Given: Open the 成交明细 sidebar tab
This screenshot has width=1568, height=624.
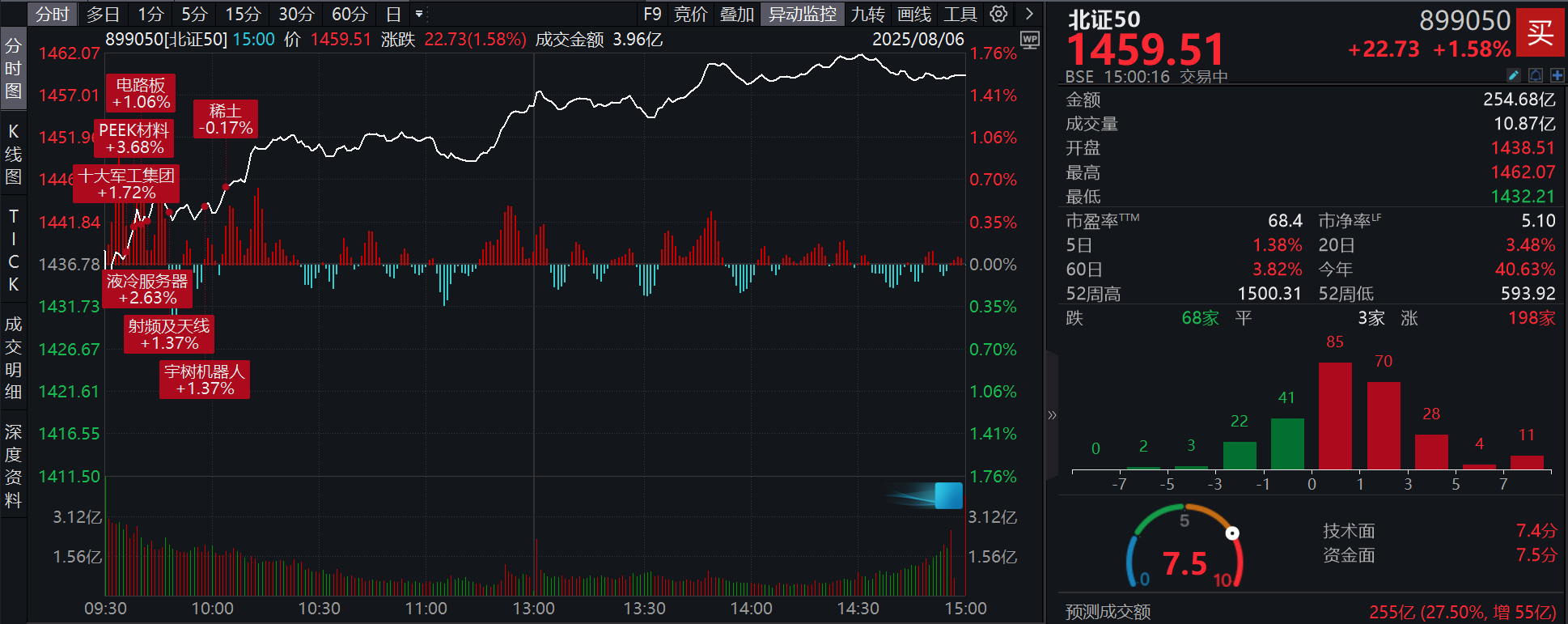Looking at the screenshot, I should [13, 358].
